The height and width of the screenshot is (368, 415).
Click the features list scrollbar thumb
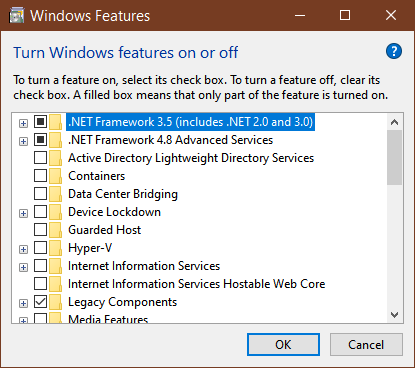(395, 157)
